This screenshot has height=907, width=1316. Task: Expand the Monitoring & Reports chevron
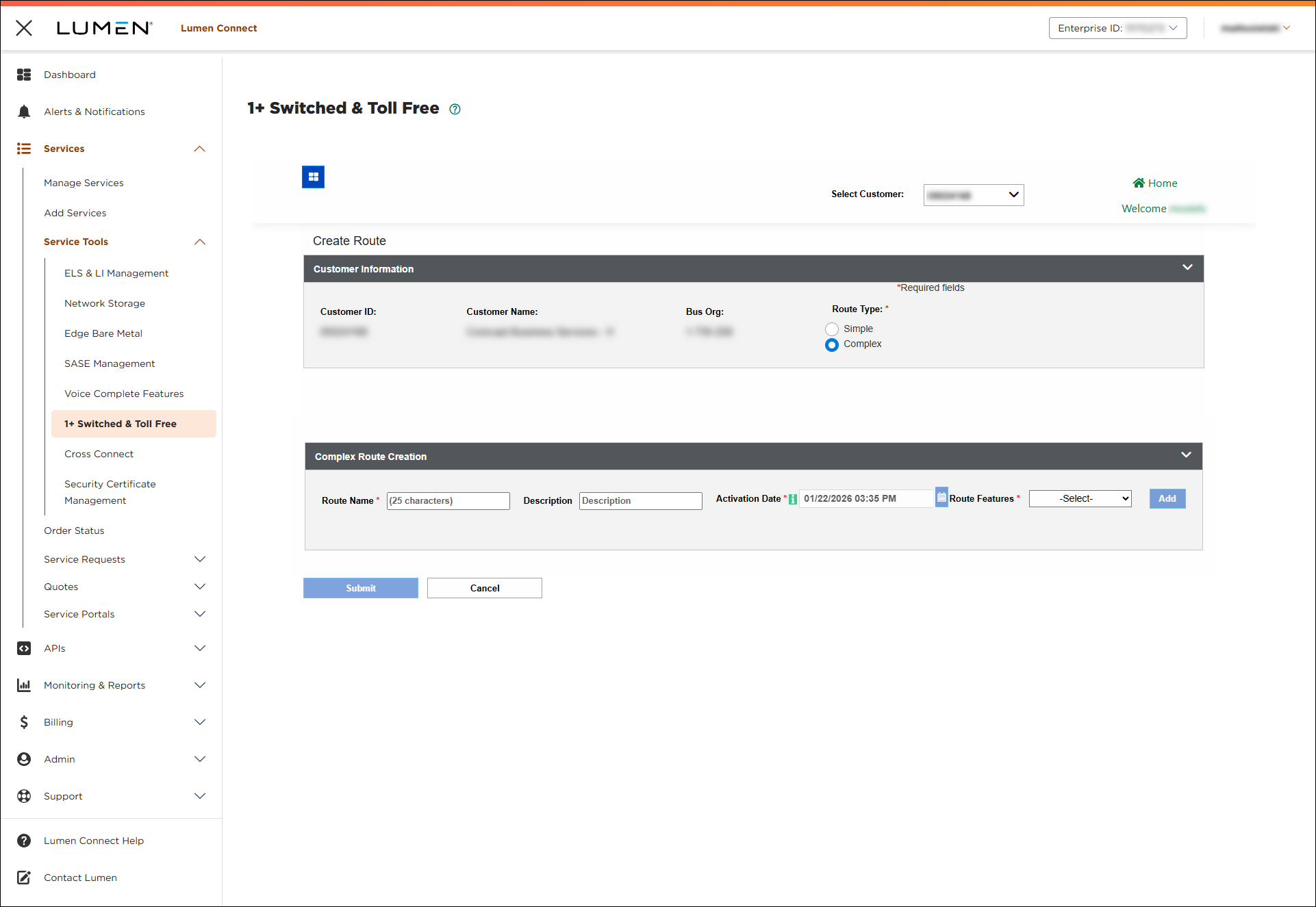(x=200, y=685)
